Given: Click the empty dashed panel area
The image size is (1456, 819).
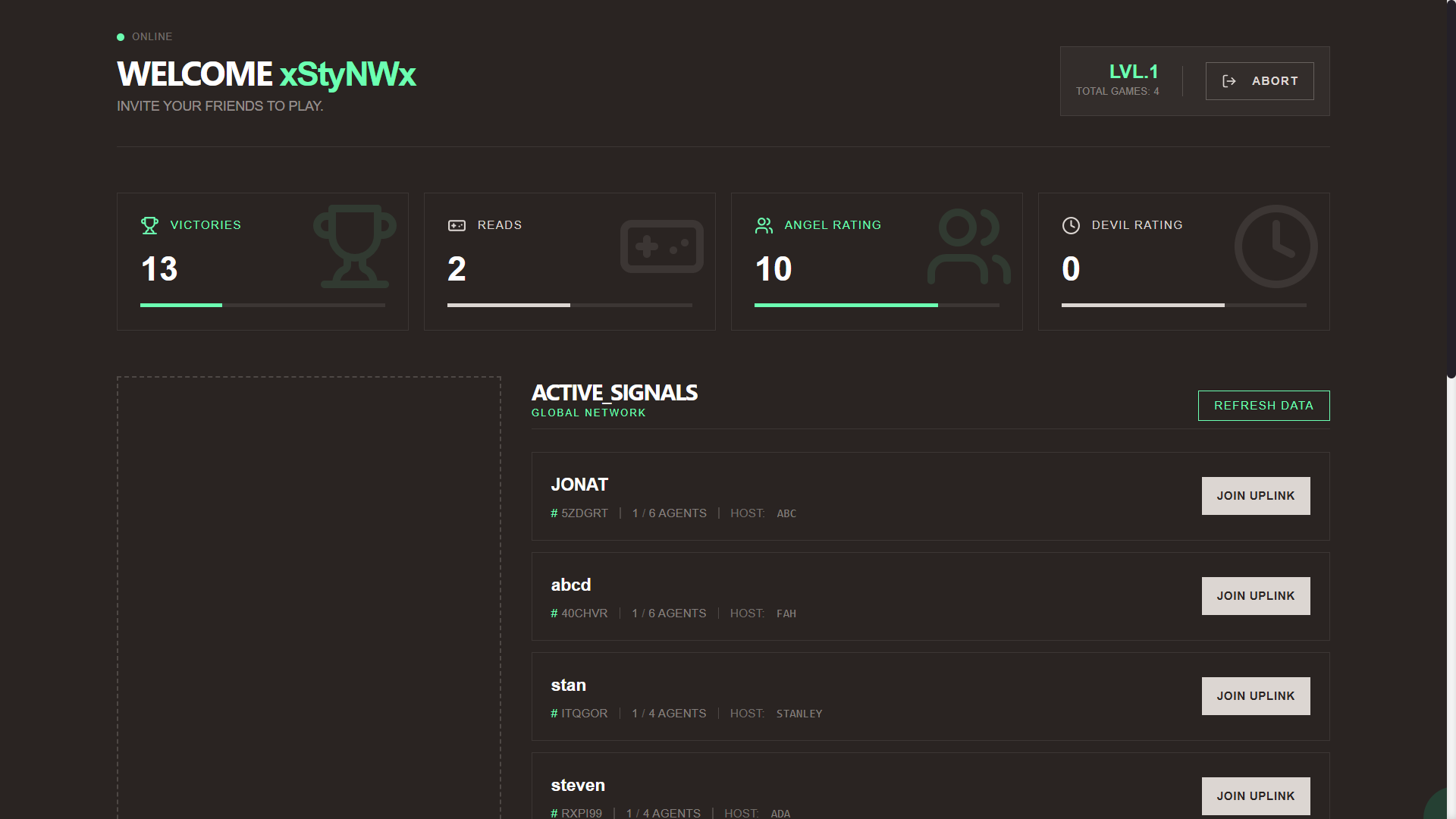Looking at the screenshot, I should (x=309, y=599).
